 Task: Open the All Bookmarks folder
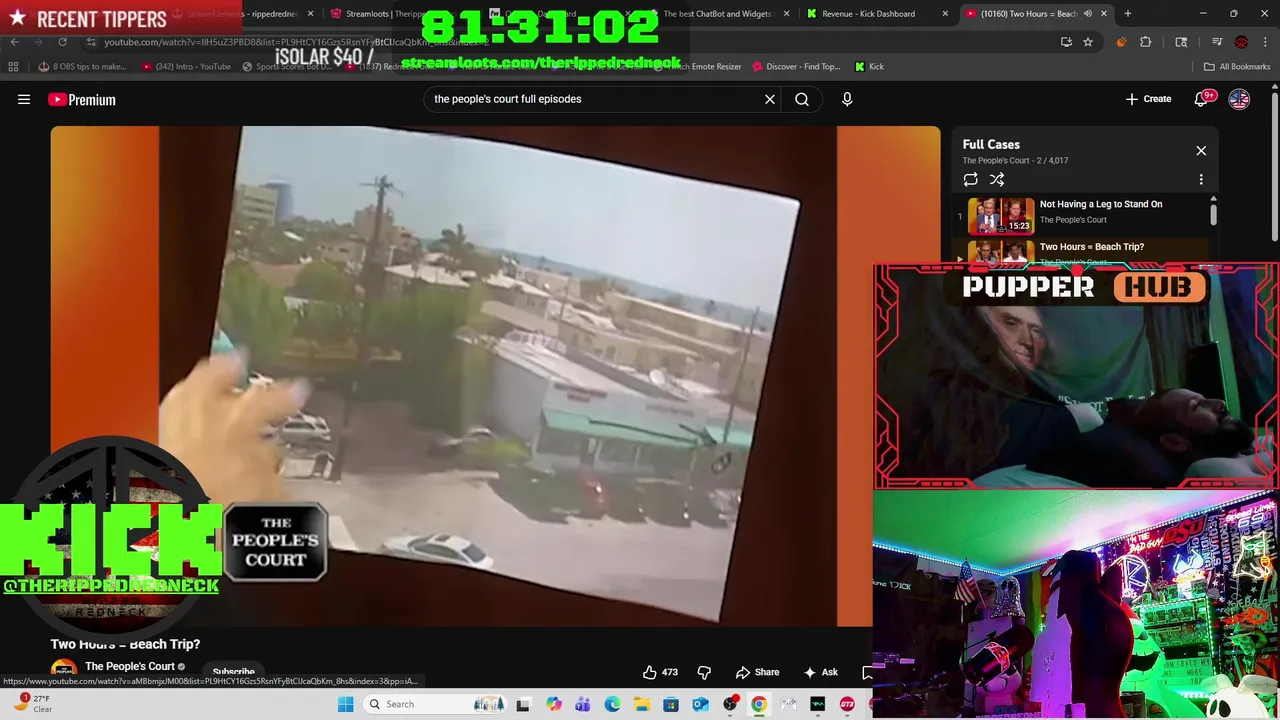coord(1237,67)
